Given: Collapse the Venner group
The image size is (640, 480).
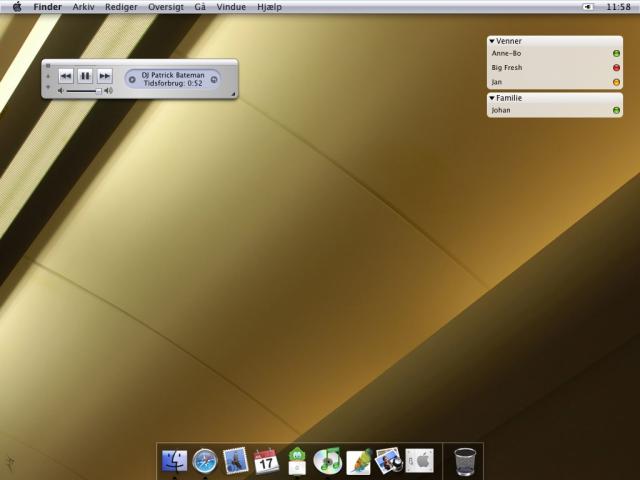Looking at the screenshot, I should 492,41.
